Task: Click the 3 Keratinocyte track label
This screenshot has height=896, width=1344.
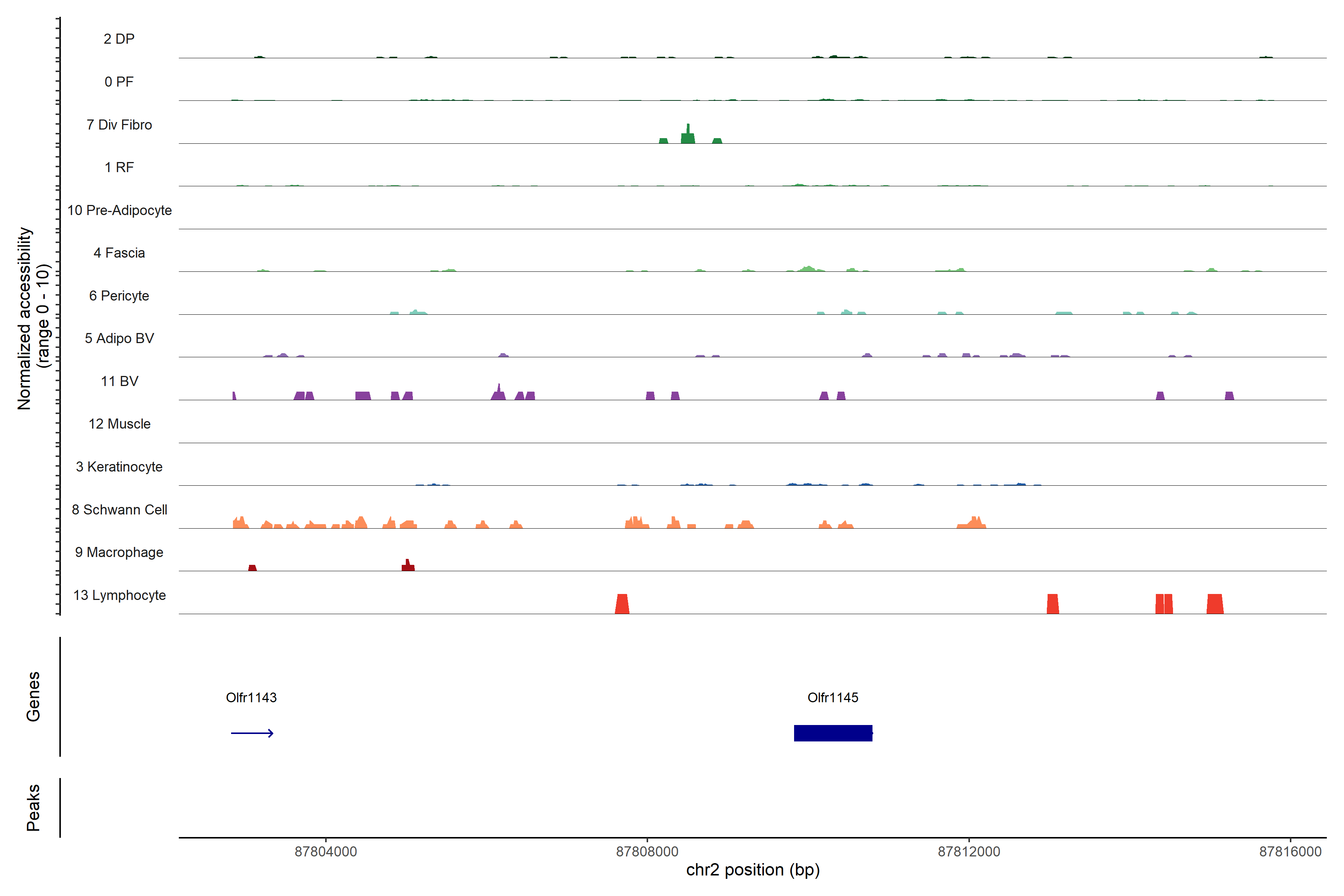Action: pos(119,467)
